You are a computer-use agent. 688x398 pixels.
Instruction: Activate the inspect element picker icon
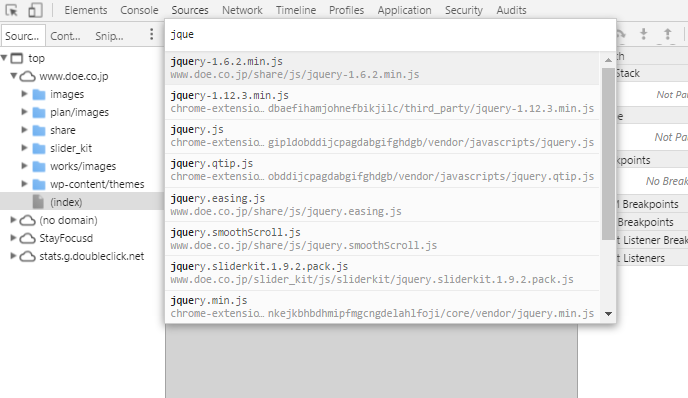(11, 10)
